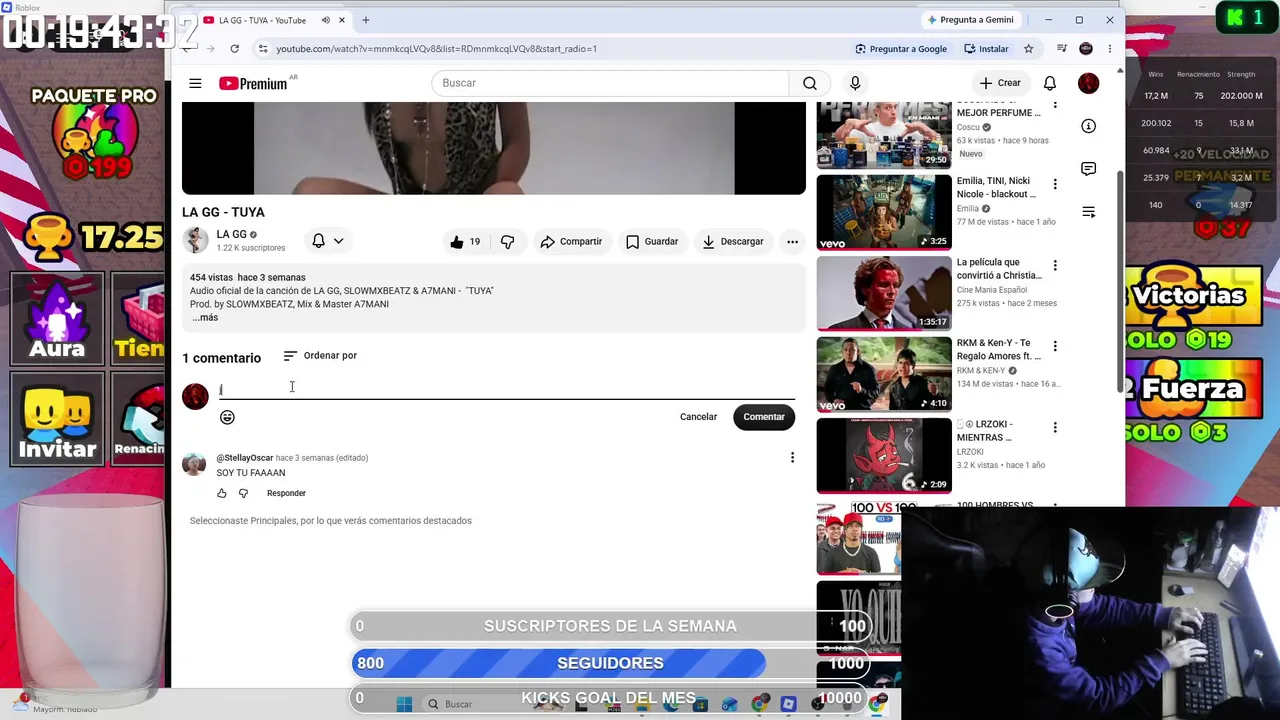The height and width of the screenshot is (720, 1280).
Task: Dislike StellayOscar's comment
Action: click(x=243, y=493)
